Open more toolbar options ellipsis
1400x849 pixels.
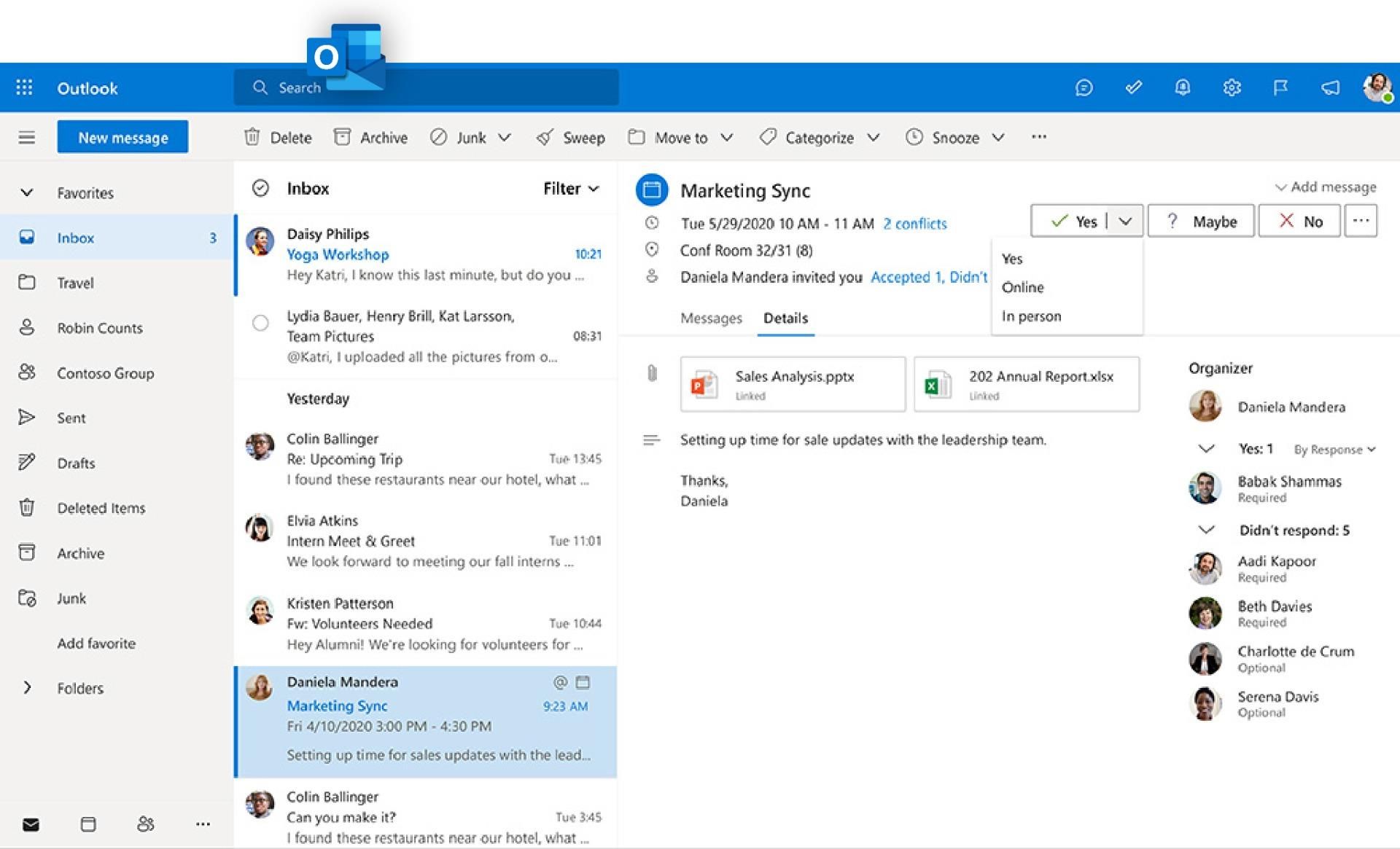[1039, 136]
